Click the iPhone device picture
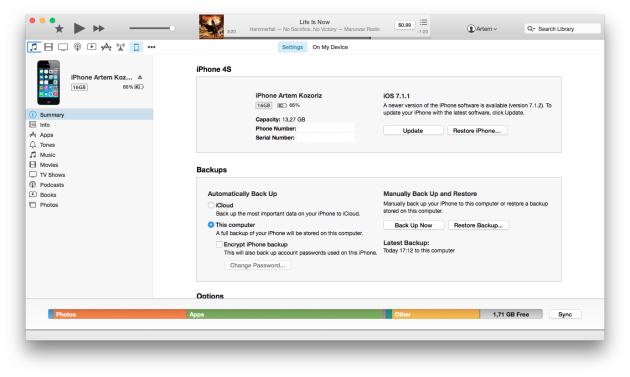This screenshot has height=377, width=630. click(x=49, y=82)
